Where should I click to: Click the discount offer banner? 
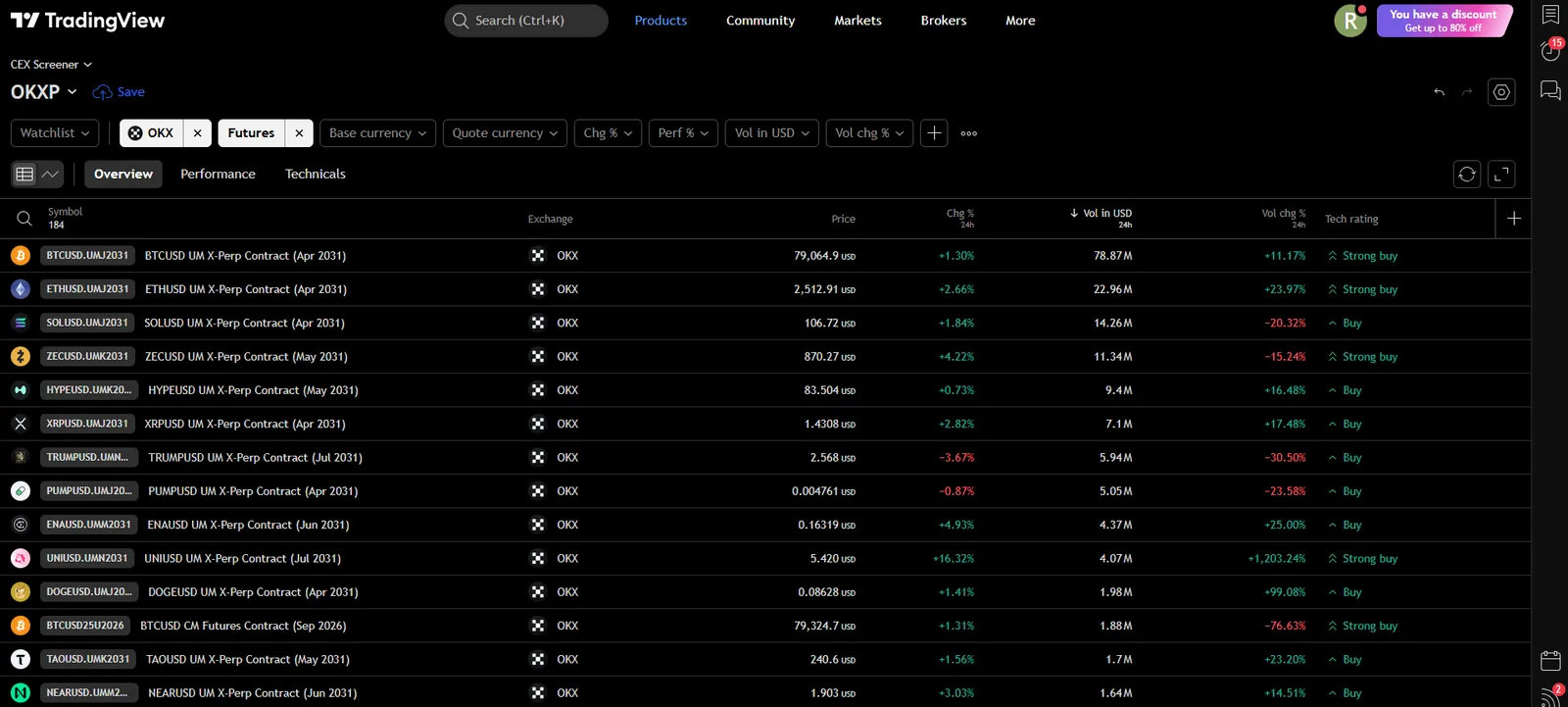coord(1444,21)
